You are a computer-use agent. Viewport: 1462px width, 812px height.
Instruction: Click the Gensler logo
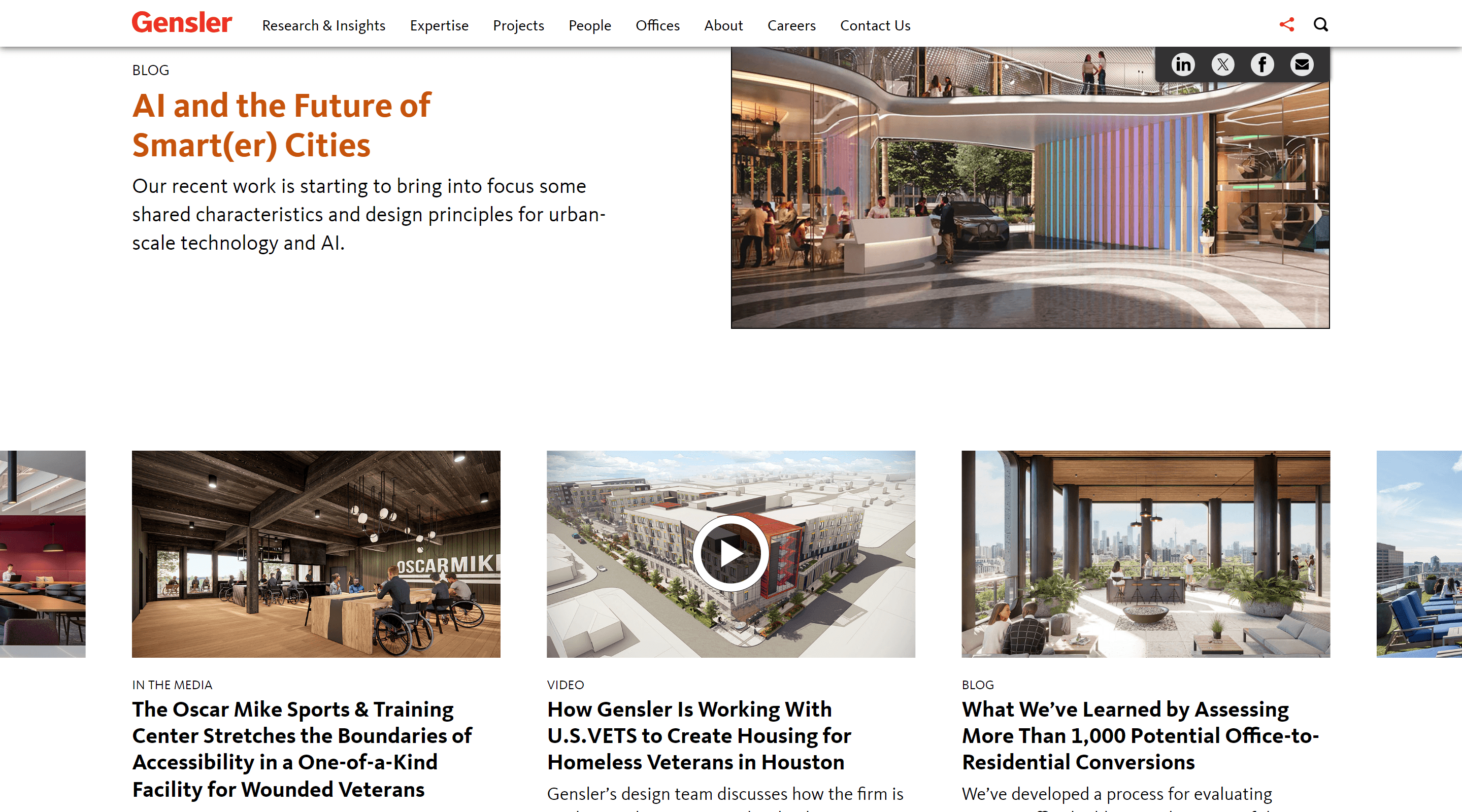(181, 23)
